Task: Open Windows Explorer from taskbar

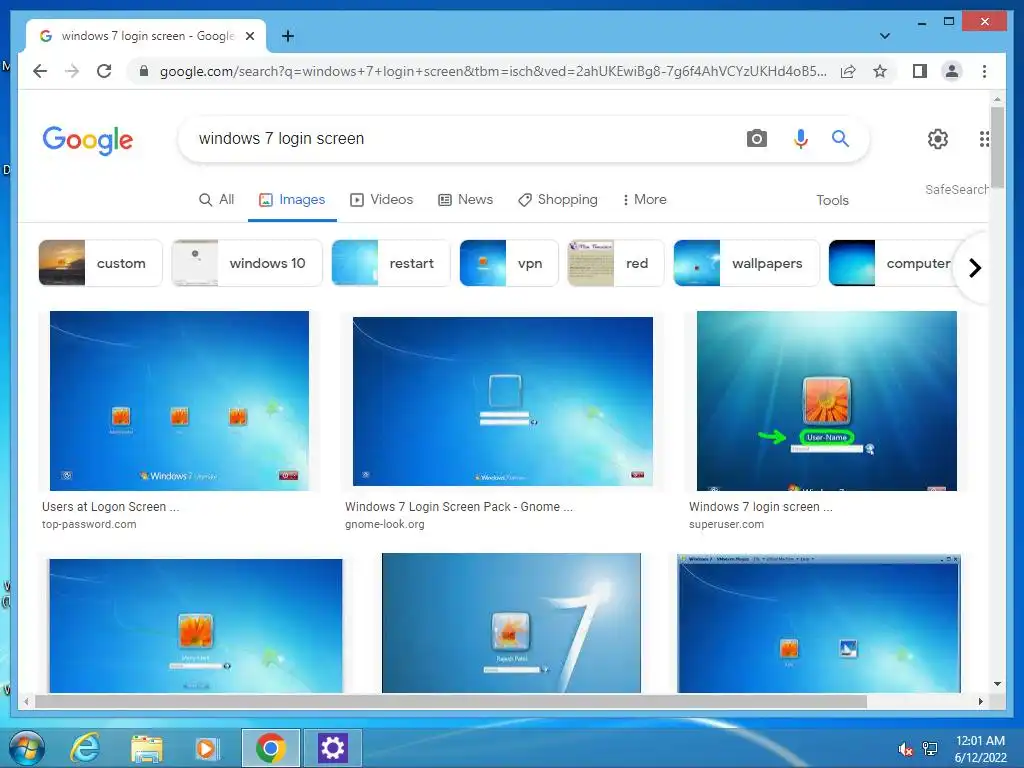Action: coord(146,748)
